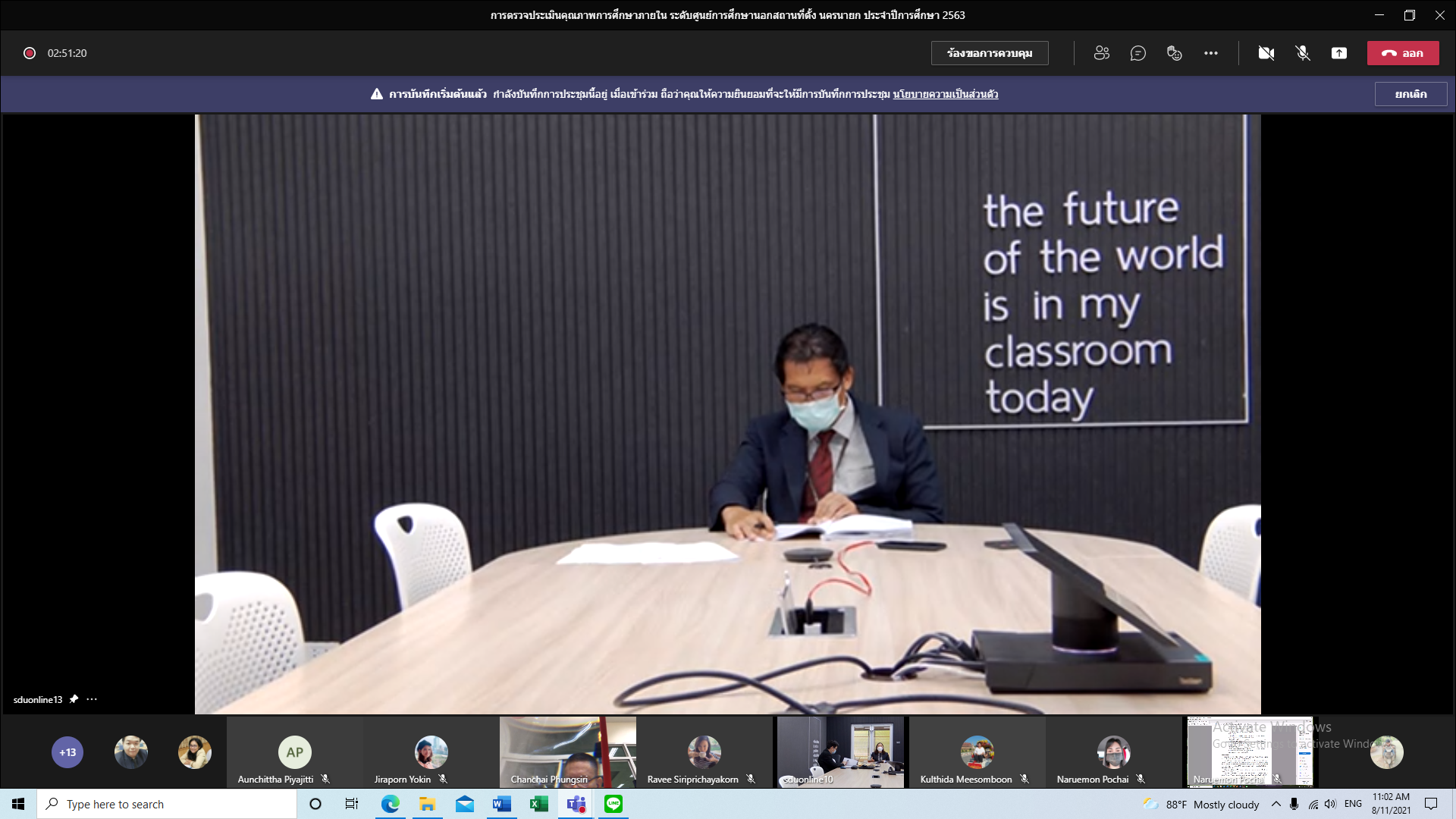Open the volume control

click(1330, 804)
